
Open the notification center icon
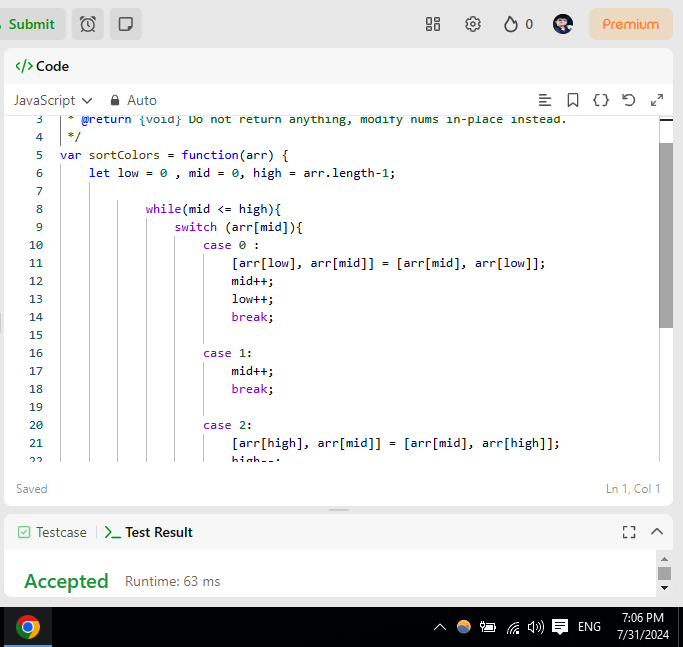tap(560, 627)
